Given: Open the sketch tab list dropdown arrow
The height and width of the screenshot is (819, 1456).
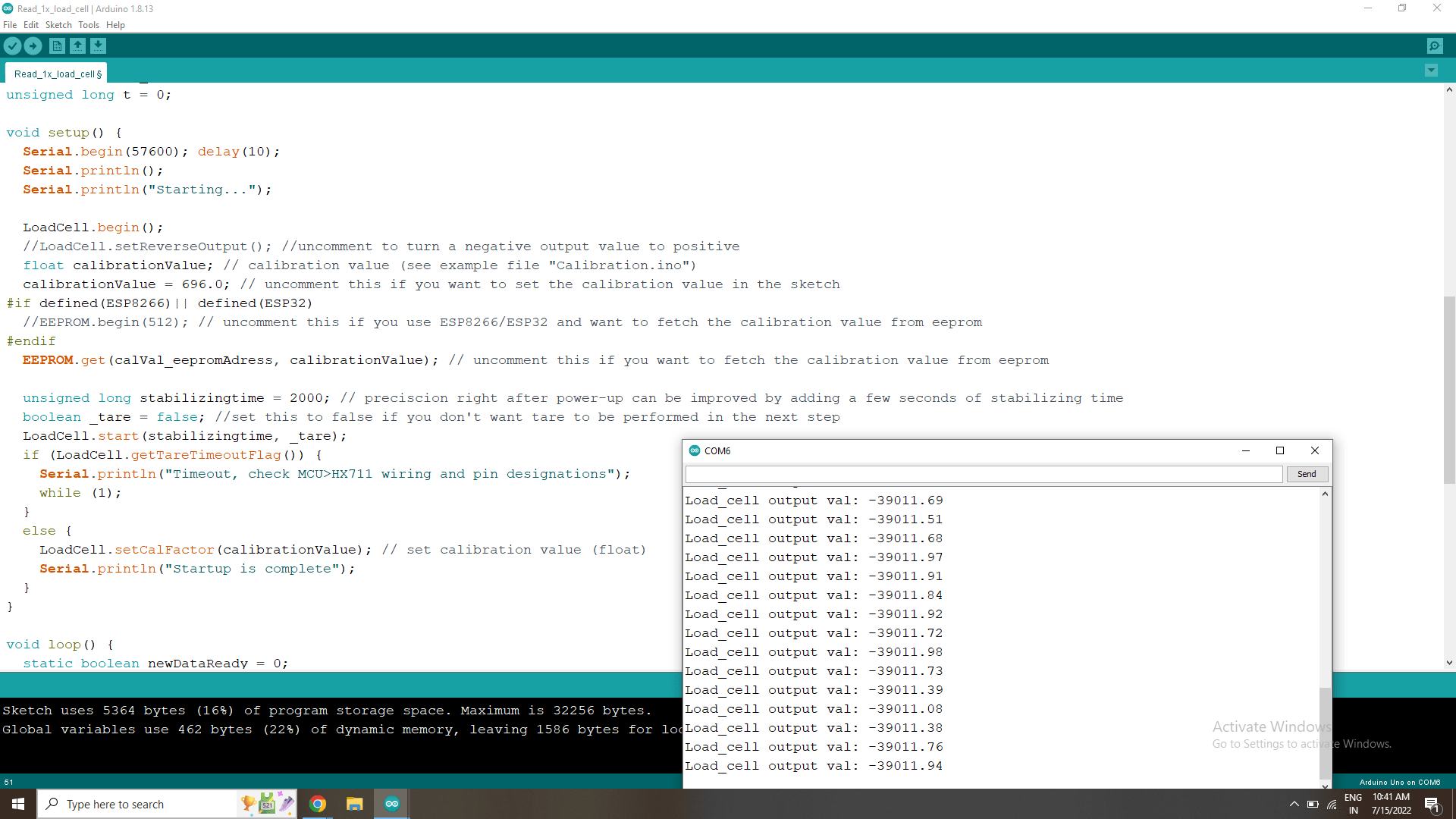Looking at the screenshot, I should click(x=1432, y=70).
